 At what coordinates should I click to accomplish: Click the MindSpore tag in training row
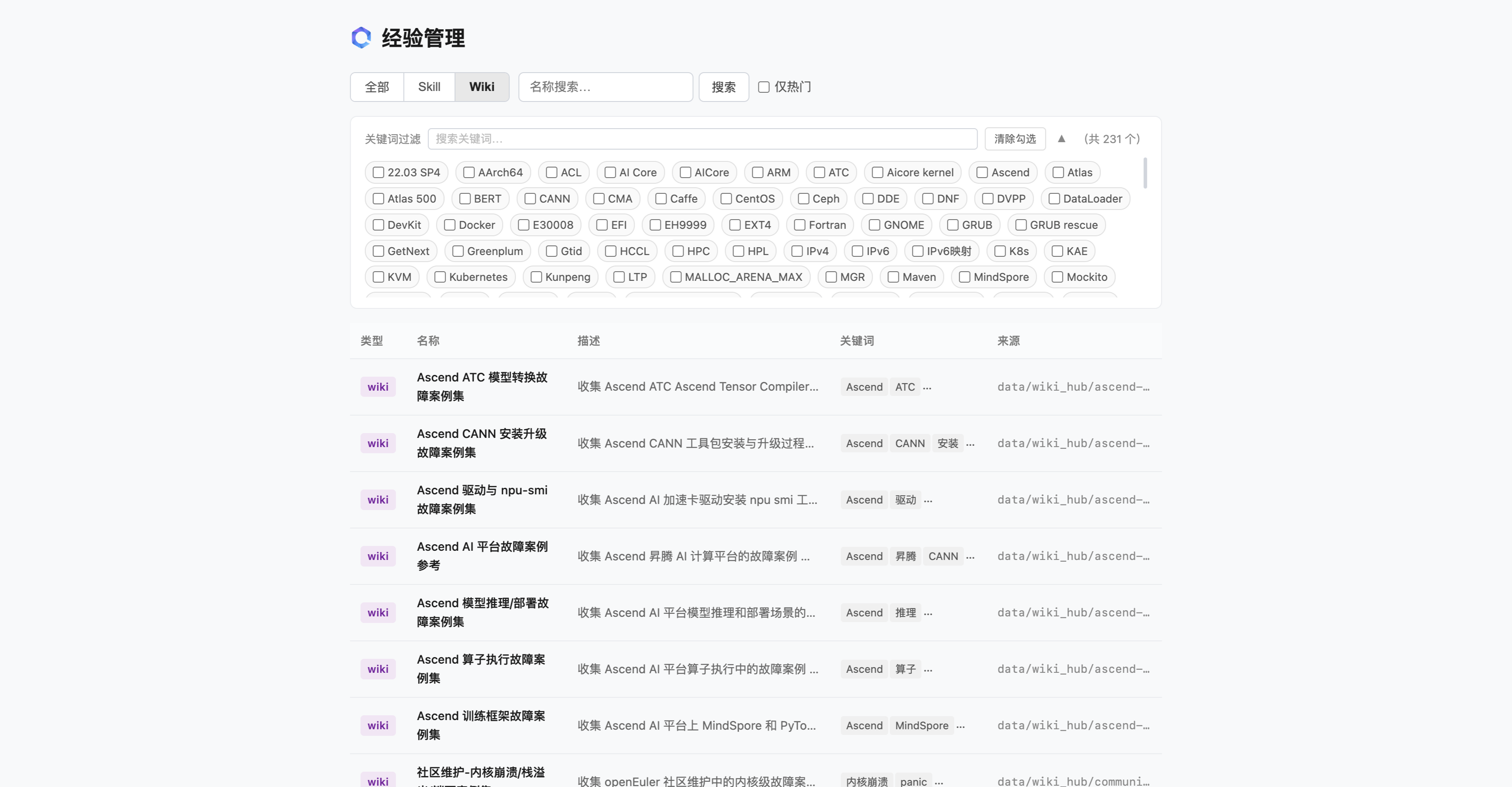(x=922, y=725)
